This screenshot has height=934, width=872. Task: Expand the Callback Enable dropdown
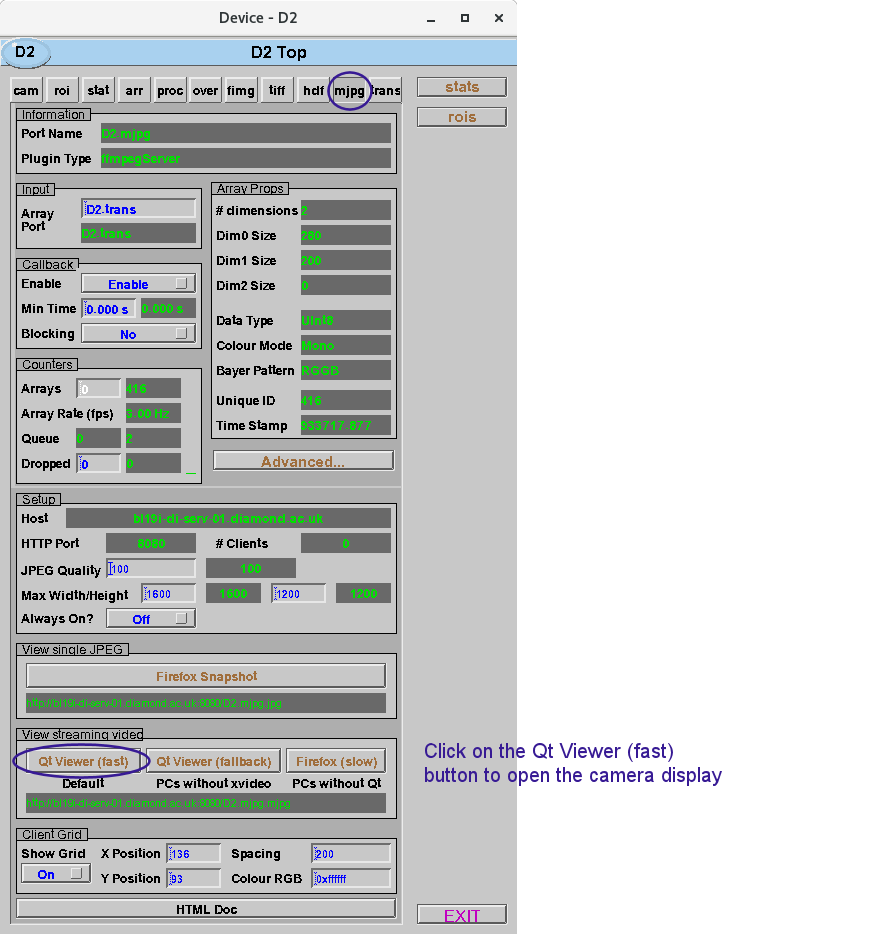pos(138,284)
